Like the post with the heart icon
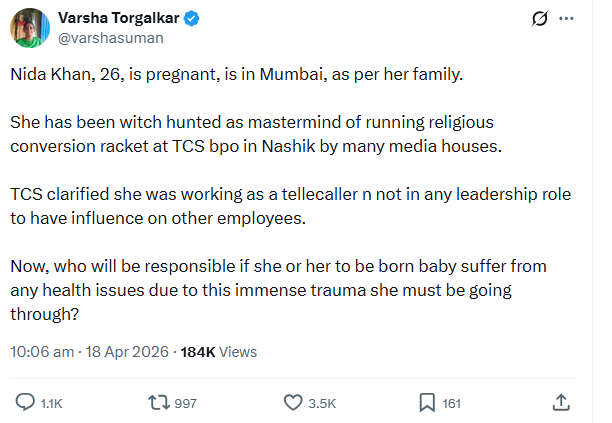612x423 pixels. pyautogui.click(x=293, y=402)
